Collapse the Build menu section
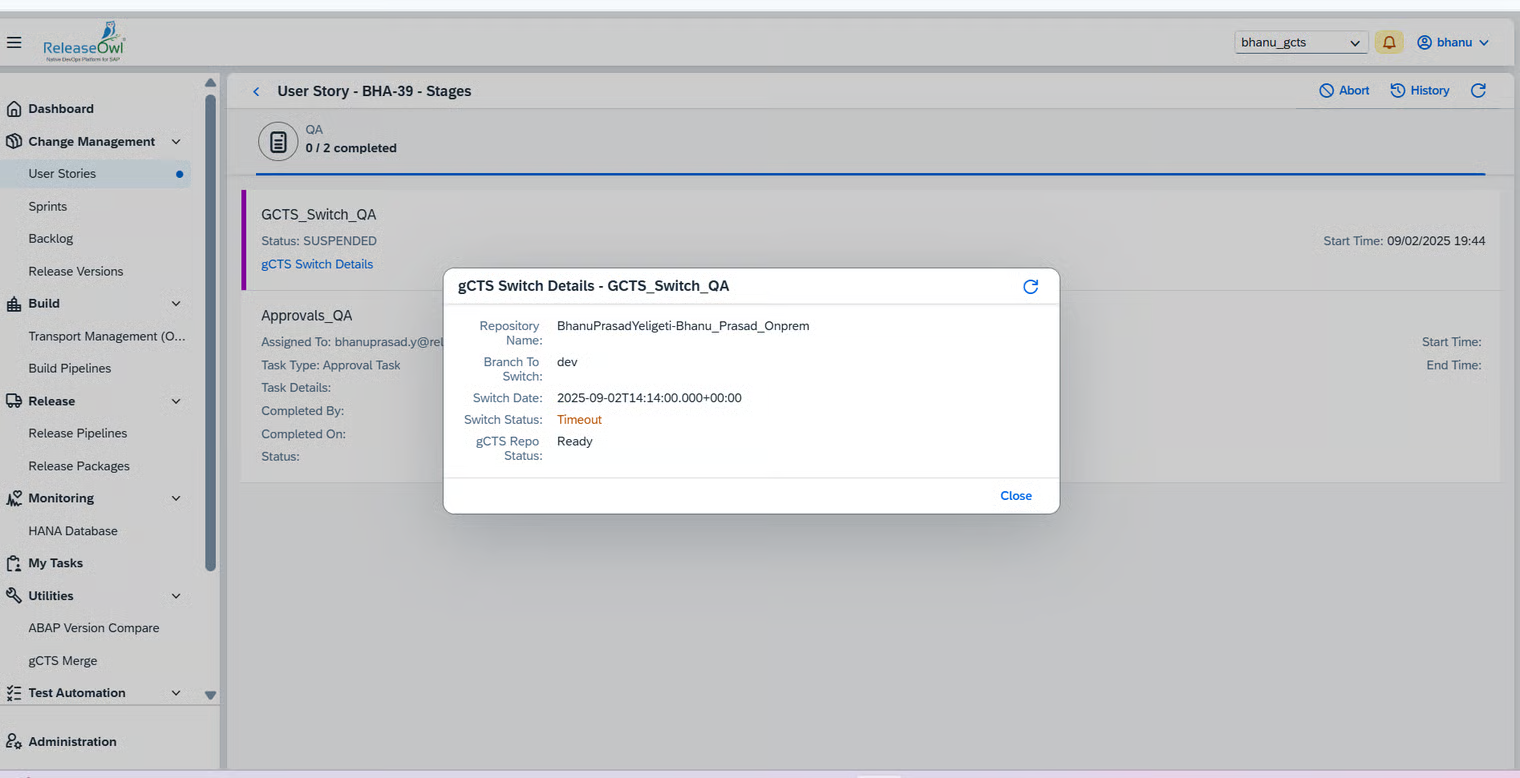 176,304
